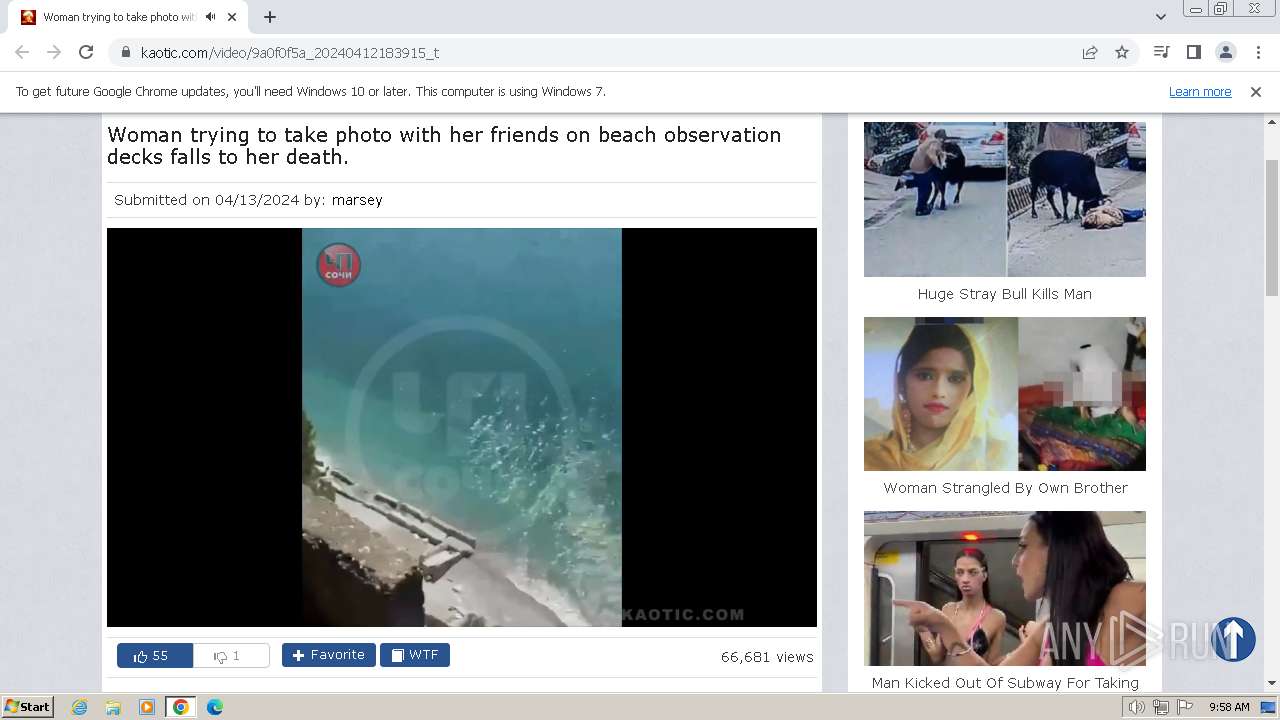Like the video thumbs up 55

click(155, 656)
